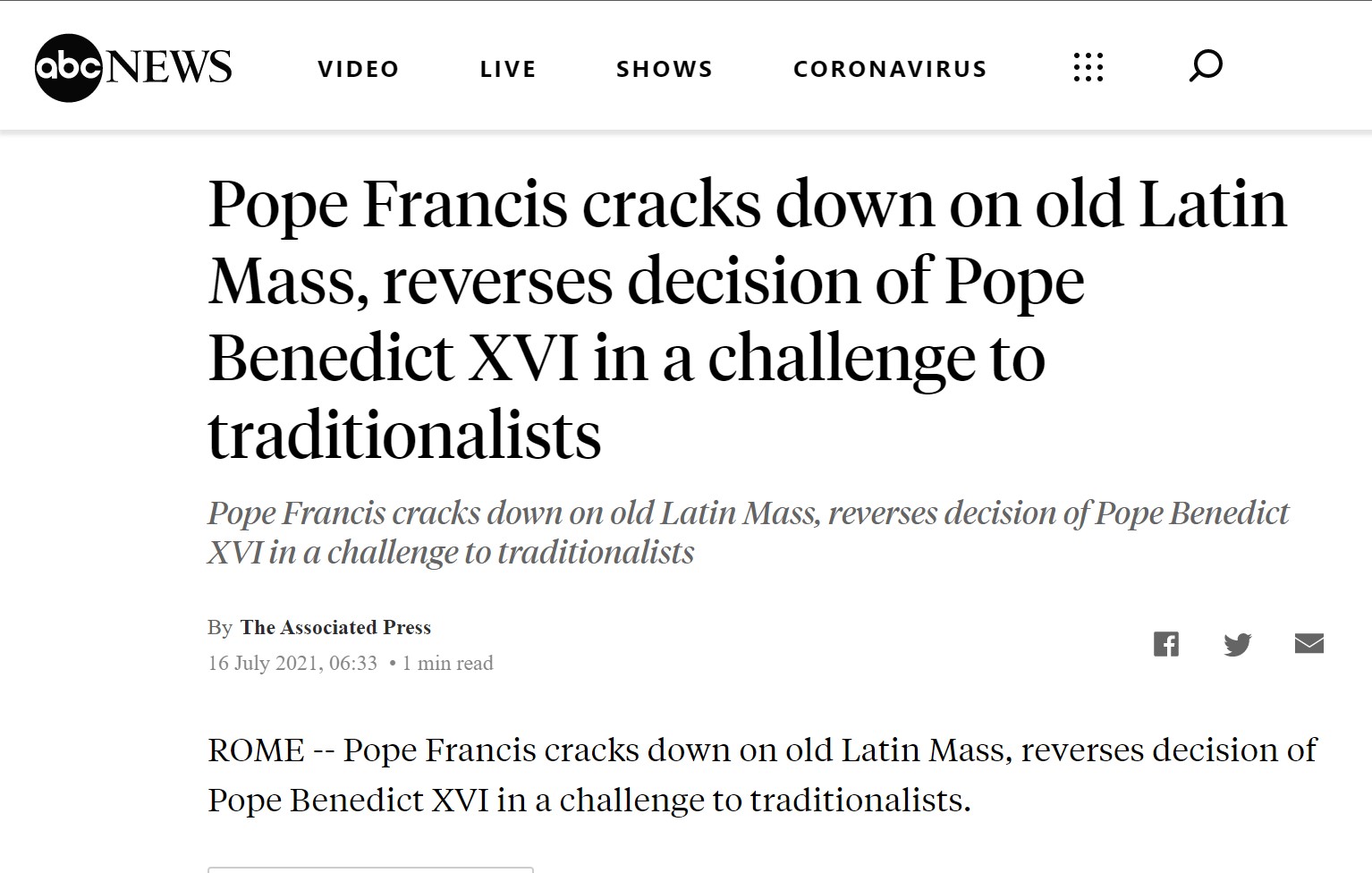Click the 1 min read label
This screenshot has width=1372, height=873.
[447, 664]
